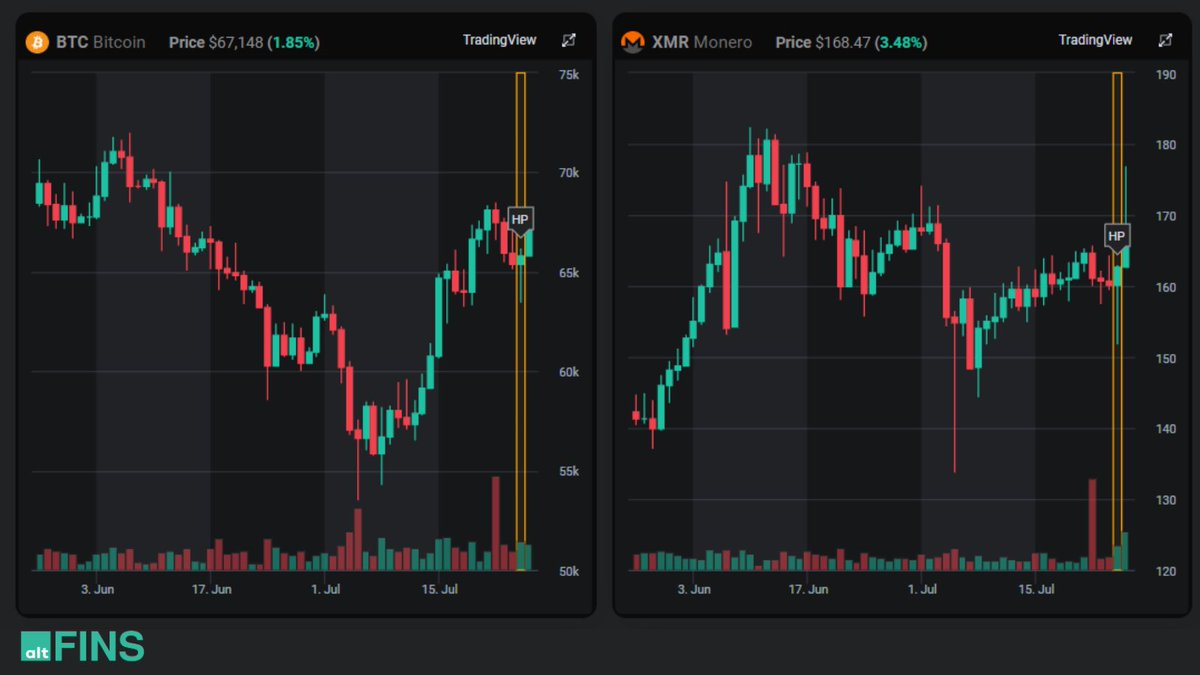
Task: Open TradingView link on BTC chart
Action: coord(500,40)
